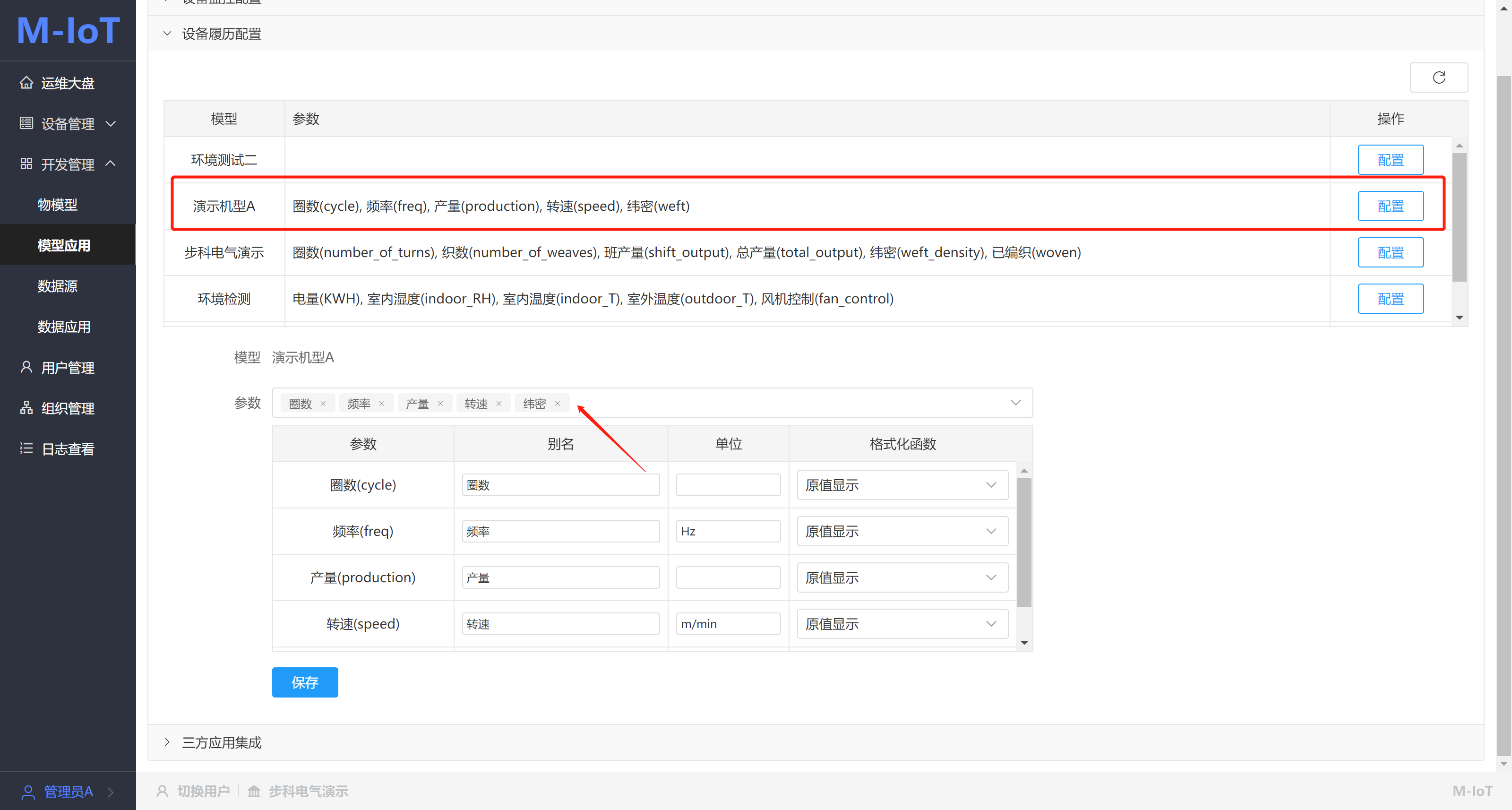Viewport: 1512px width, 810px height.
Task: Click 配置 for the 演示机型A row
Action: tap(1391, 206)
